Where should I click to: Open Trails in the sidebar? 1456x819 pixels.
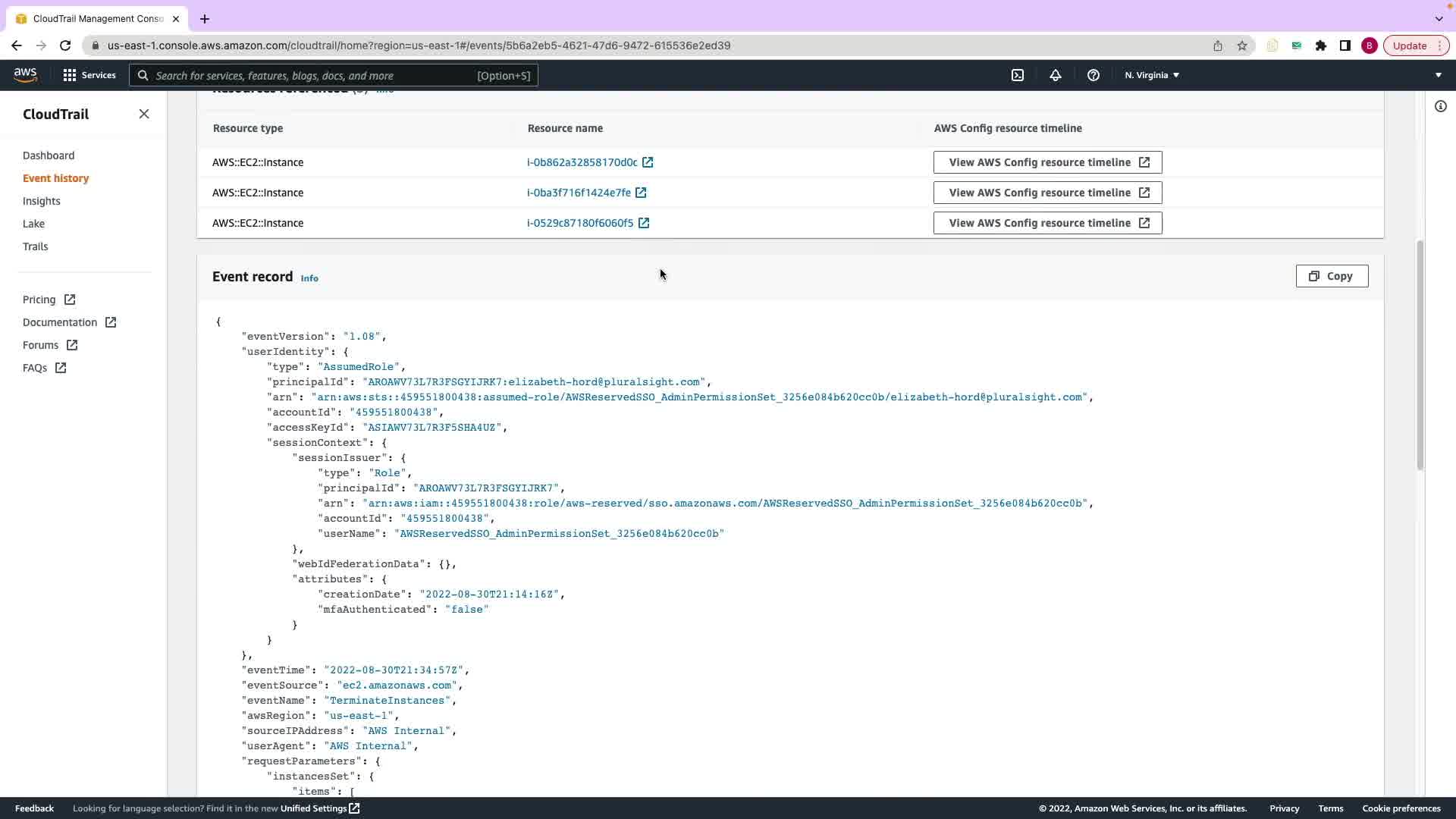coord(35,246)
